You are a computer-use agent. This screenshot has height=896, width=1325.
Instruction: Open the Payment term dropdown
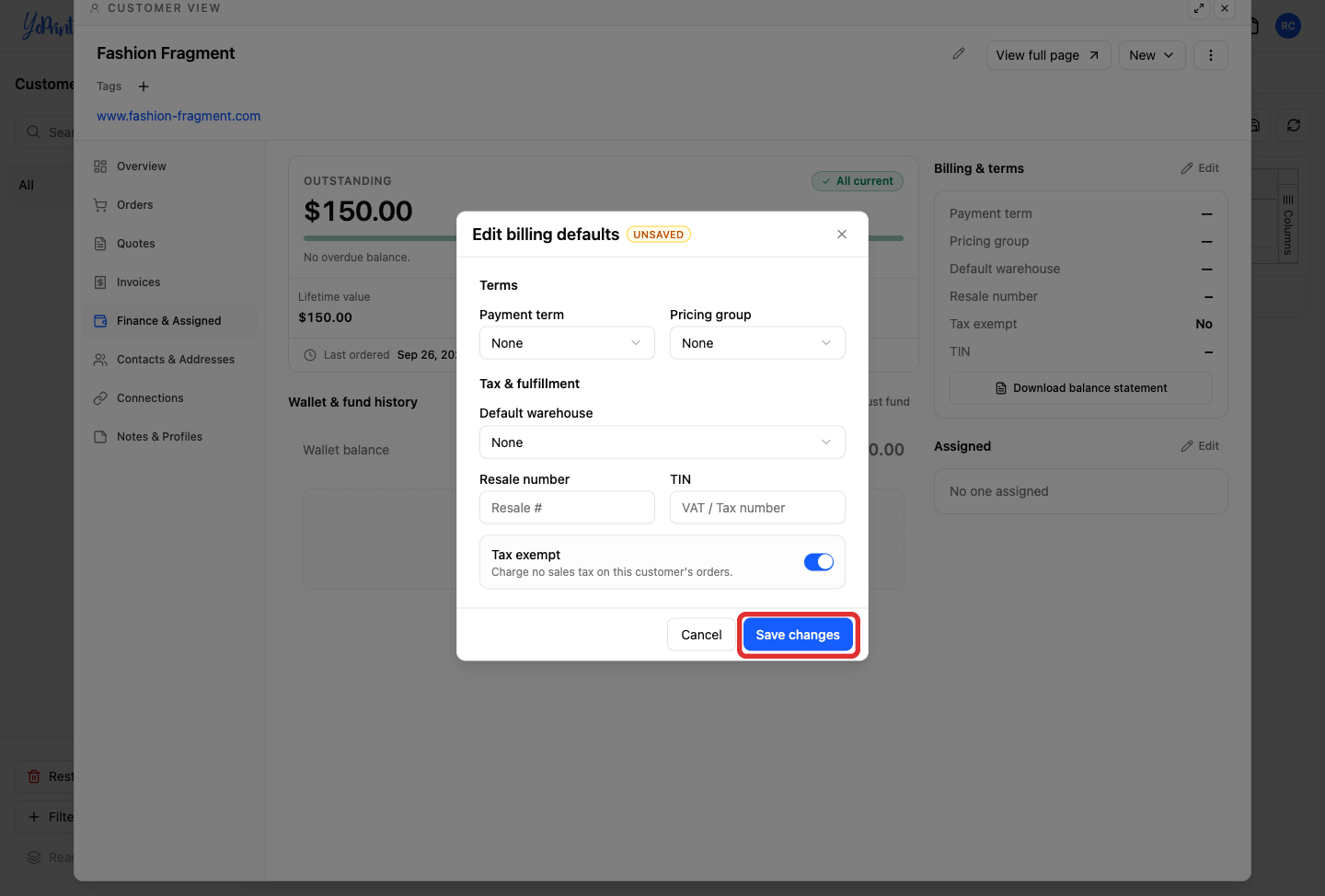pos(567,343)
